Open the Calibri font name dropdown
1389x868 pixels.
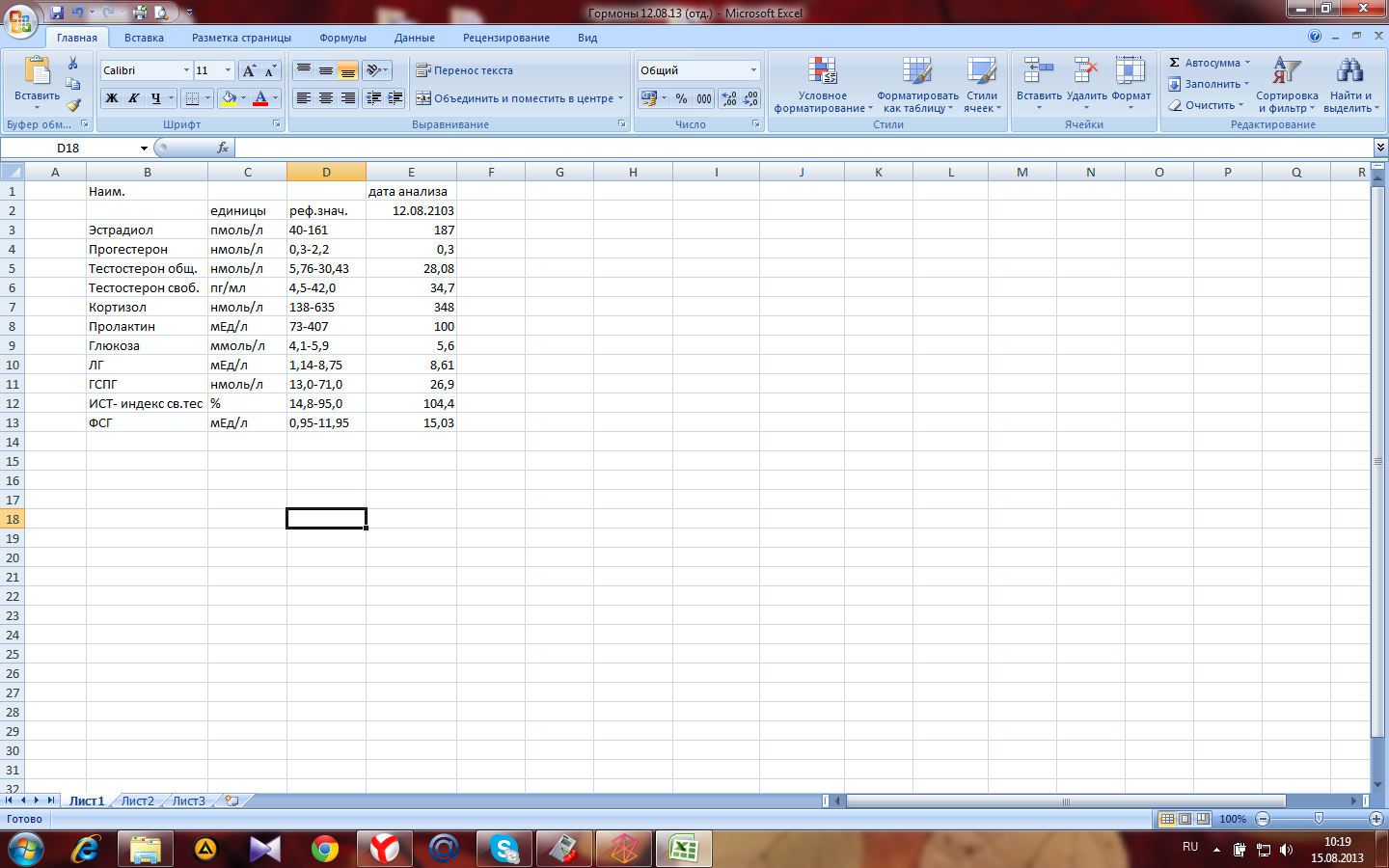tap(186, 70)
